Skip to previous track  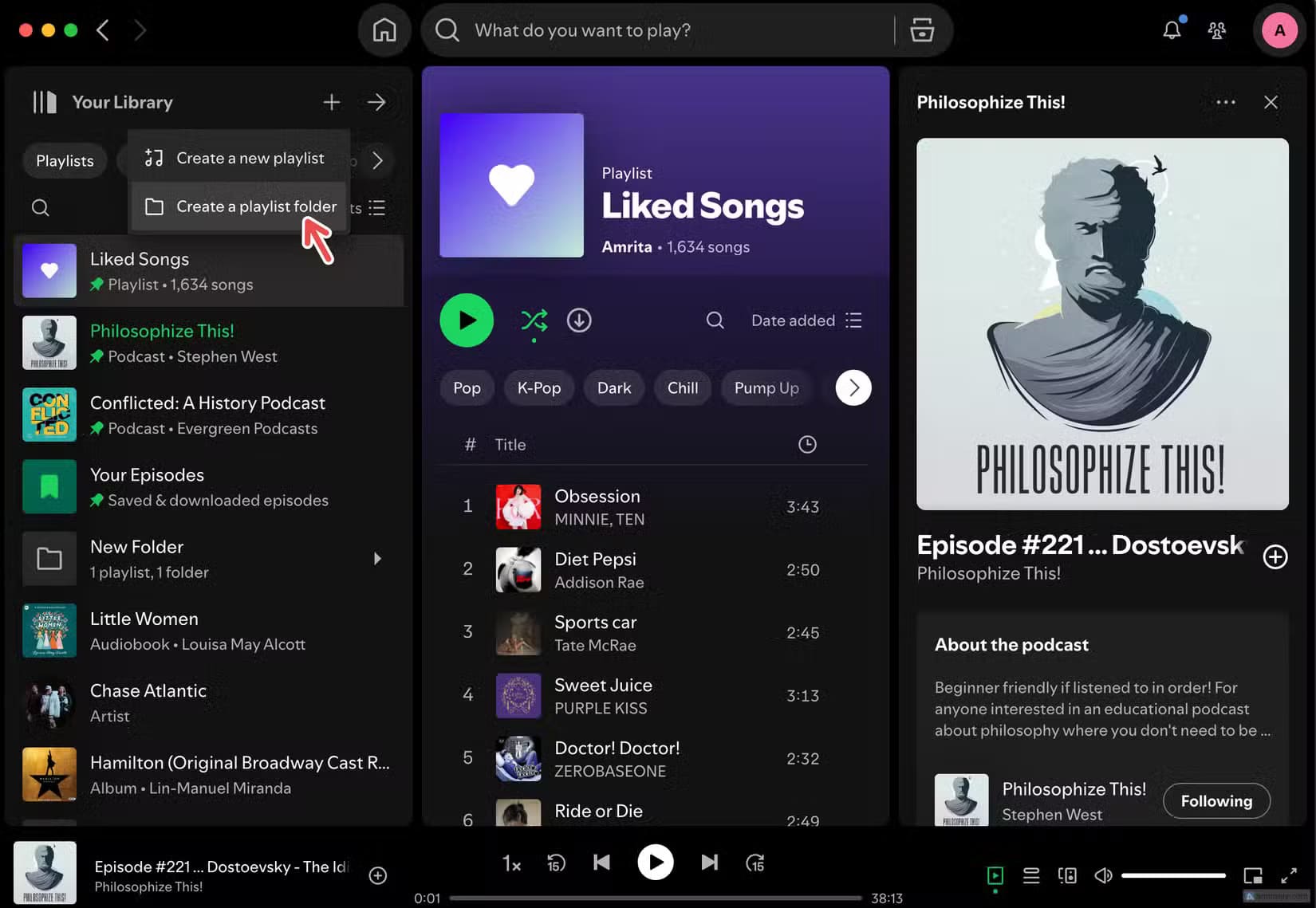(x=602, y=863)
